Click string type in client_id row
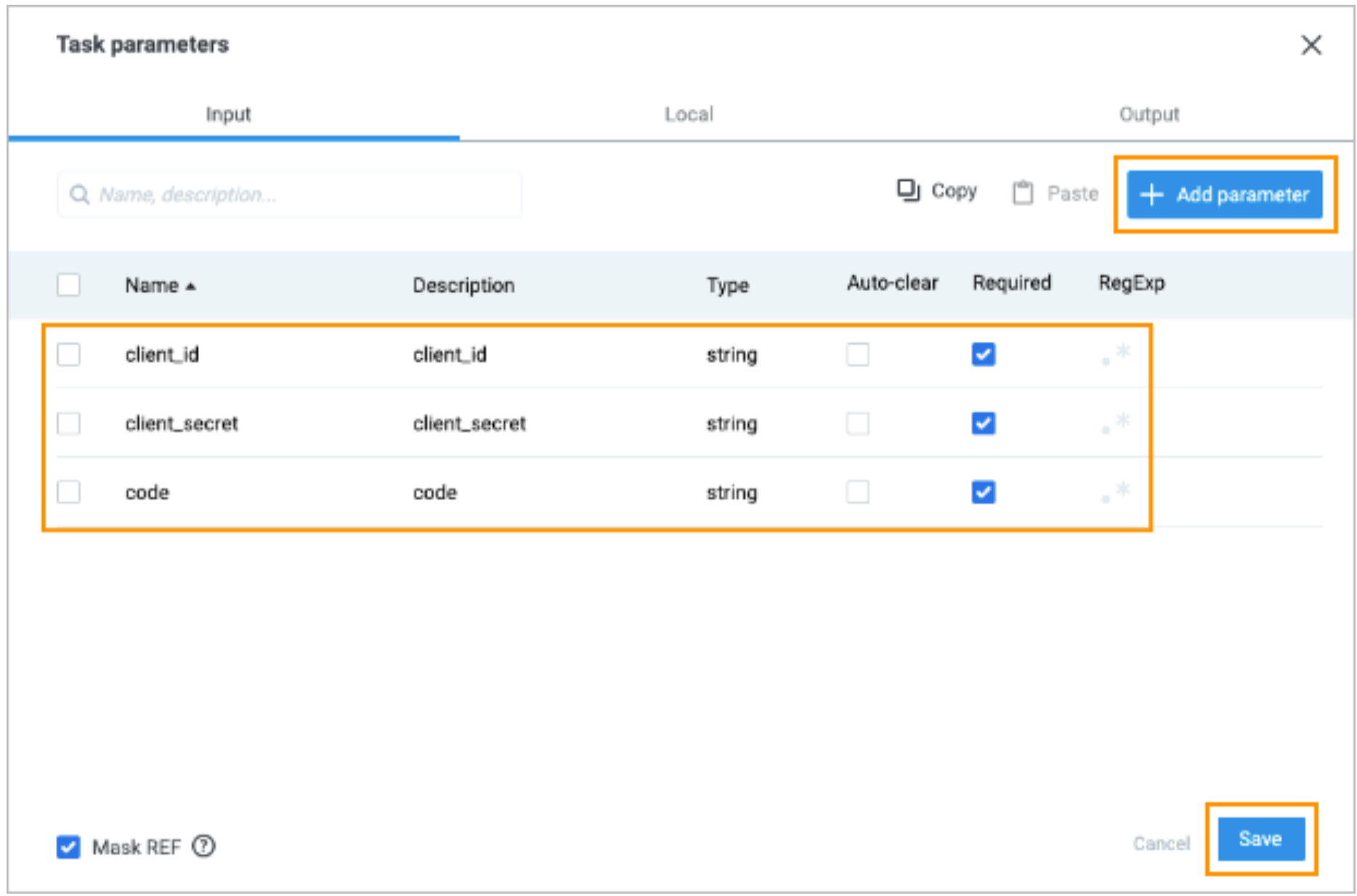 pyautogui.click(x=732, y=355)
